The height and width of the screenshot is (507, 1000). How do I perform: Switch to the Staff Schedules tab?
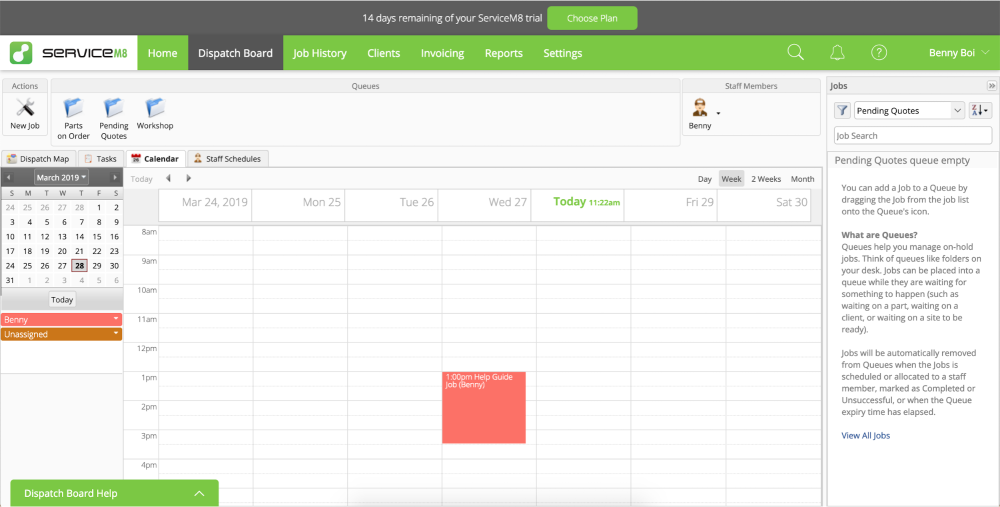(228, 159)
